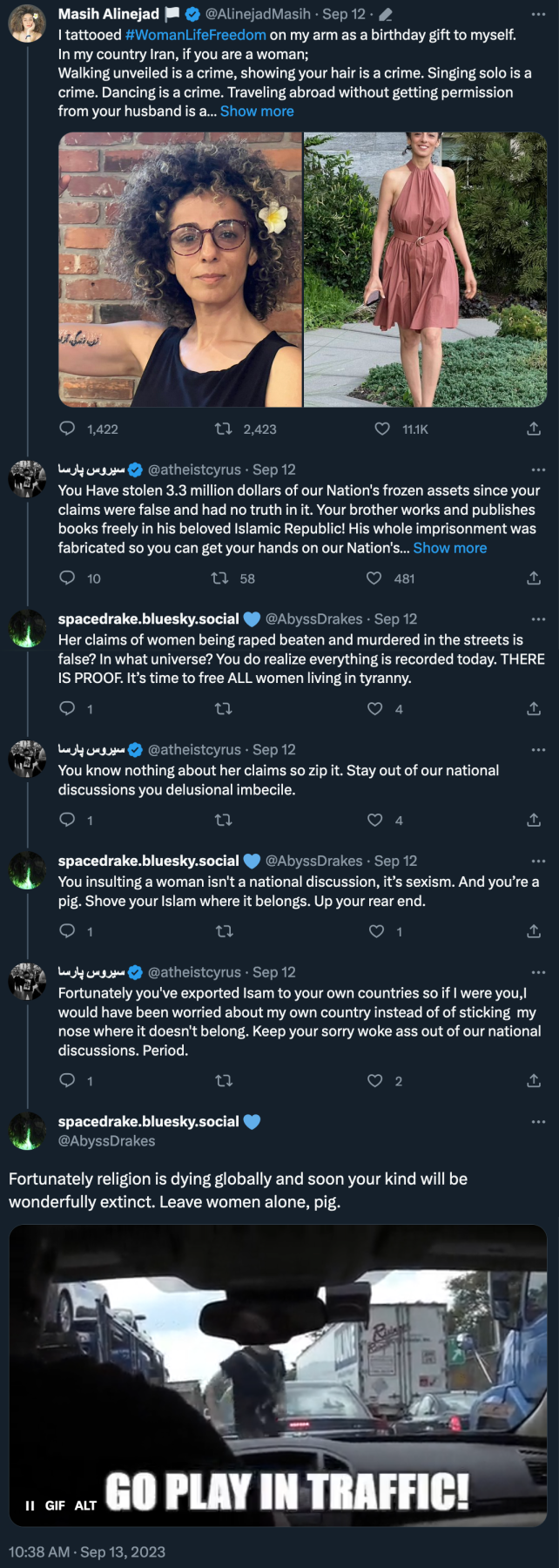Reply to Masih Alinejad's tweet

pos(67,429)
